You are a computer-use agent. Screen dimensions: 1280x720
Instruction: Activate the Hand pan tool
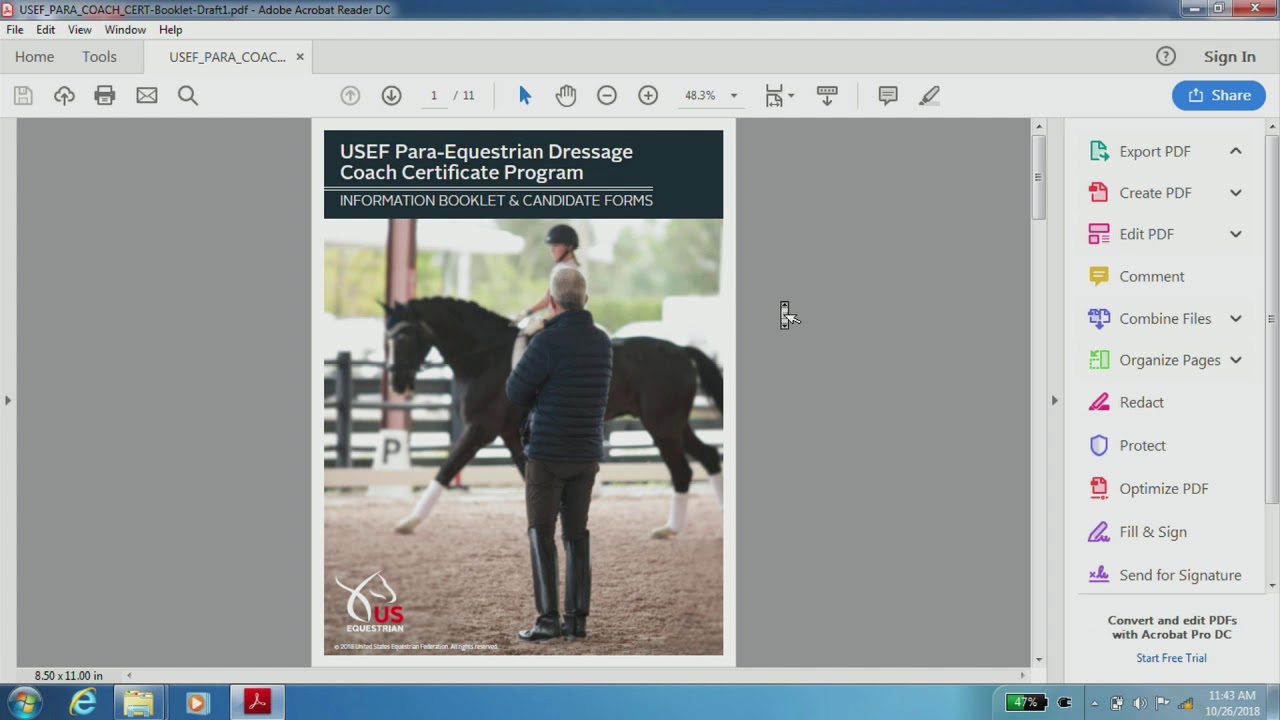tap(566, 95)
